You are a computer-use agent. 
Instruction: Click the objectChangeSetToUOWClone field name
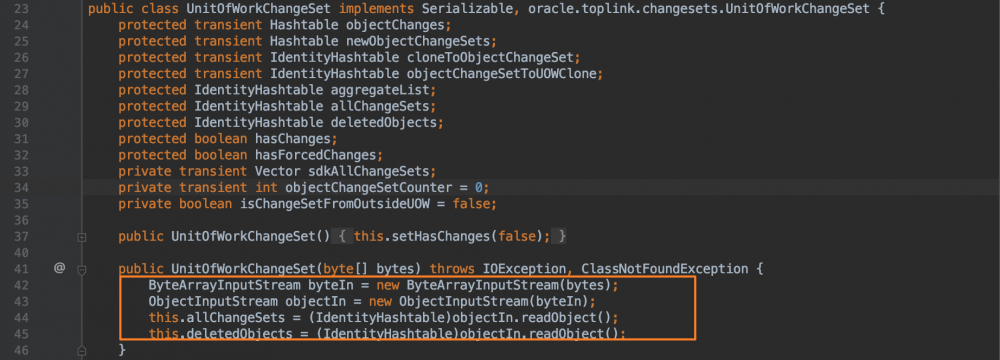[x=501, y=74]
